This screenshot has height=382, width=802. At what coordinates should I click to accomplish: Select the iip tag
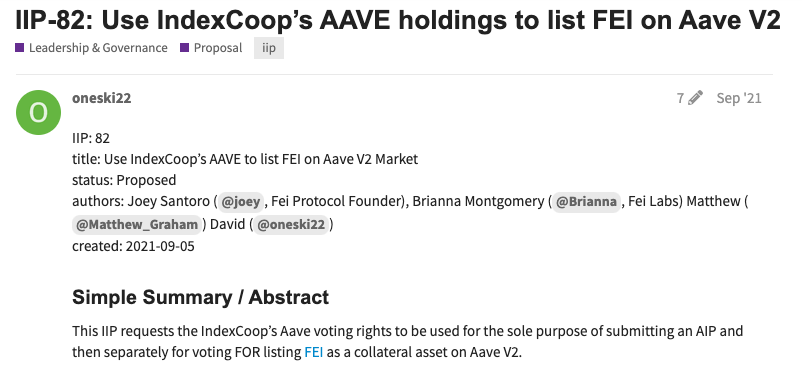(269, 48)
